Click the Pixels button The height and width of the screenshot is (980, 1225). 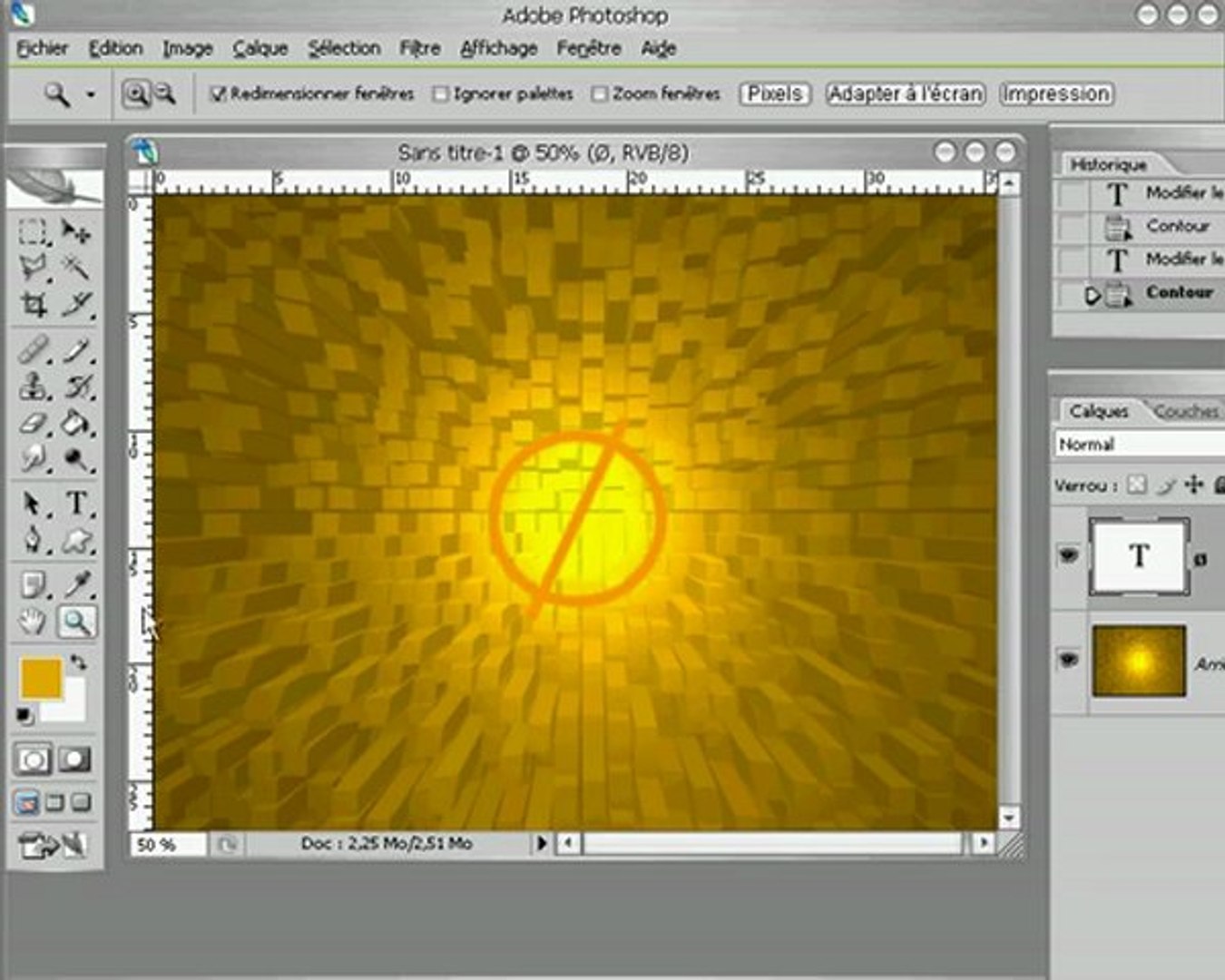pyautogui.click(x=775, y=93)
